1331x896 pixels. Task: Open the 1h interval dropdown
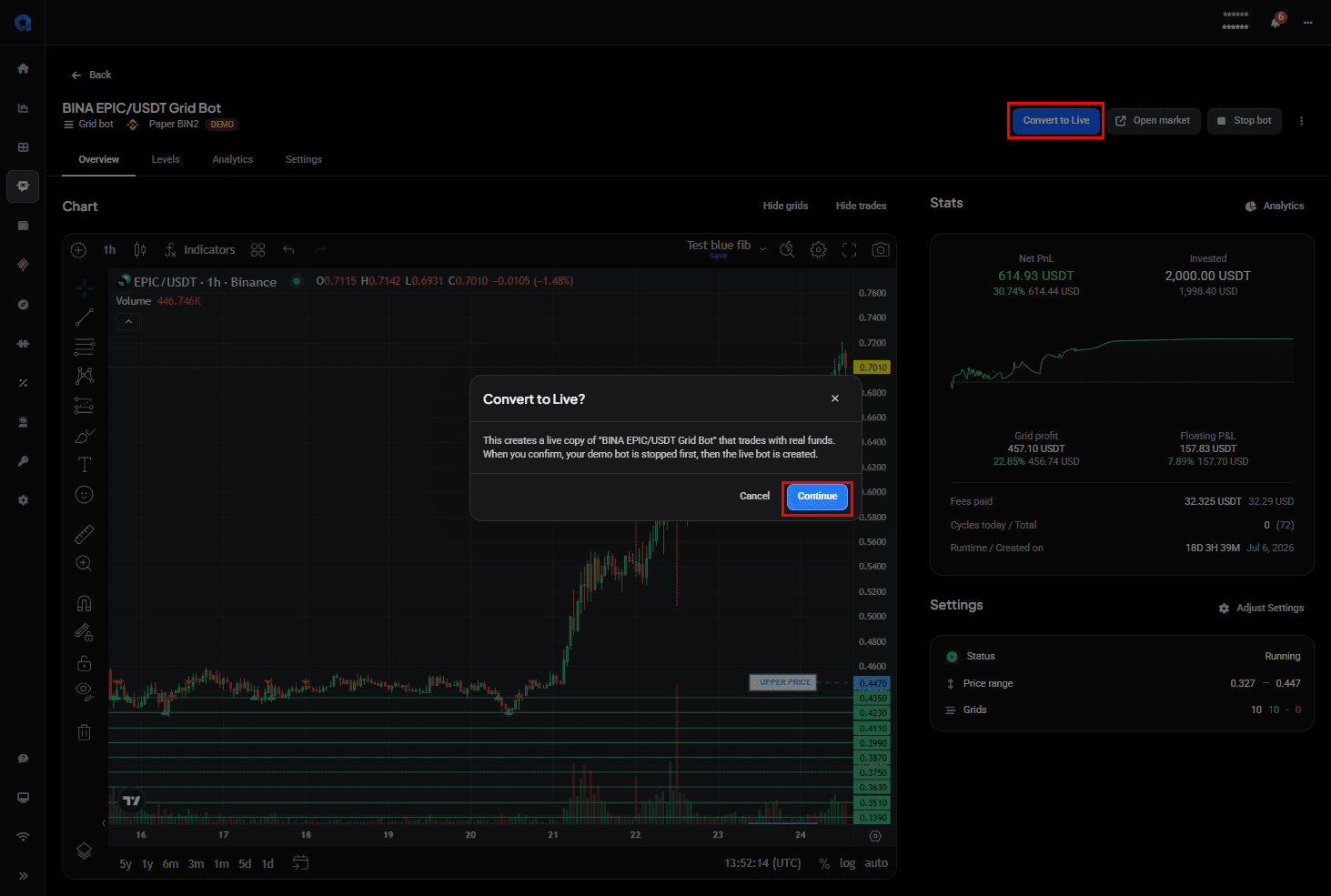point(109,250)
